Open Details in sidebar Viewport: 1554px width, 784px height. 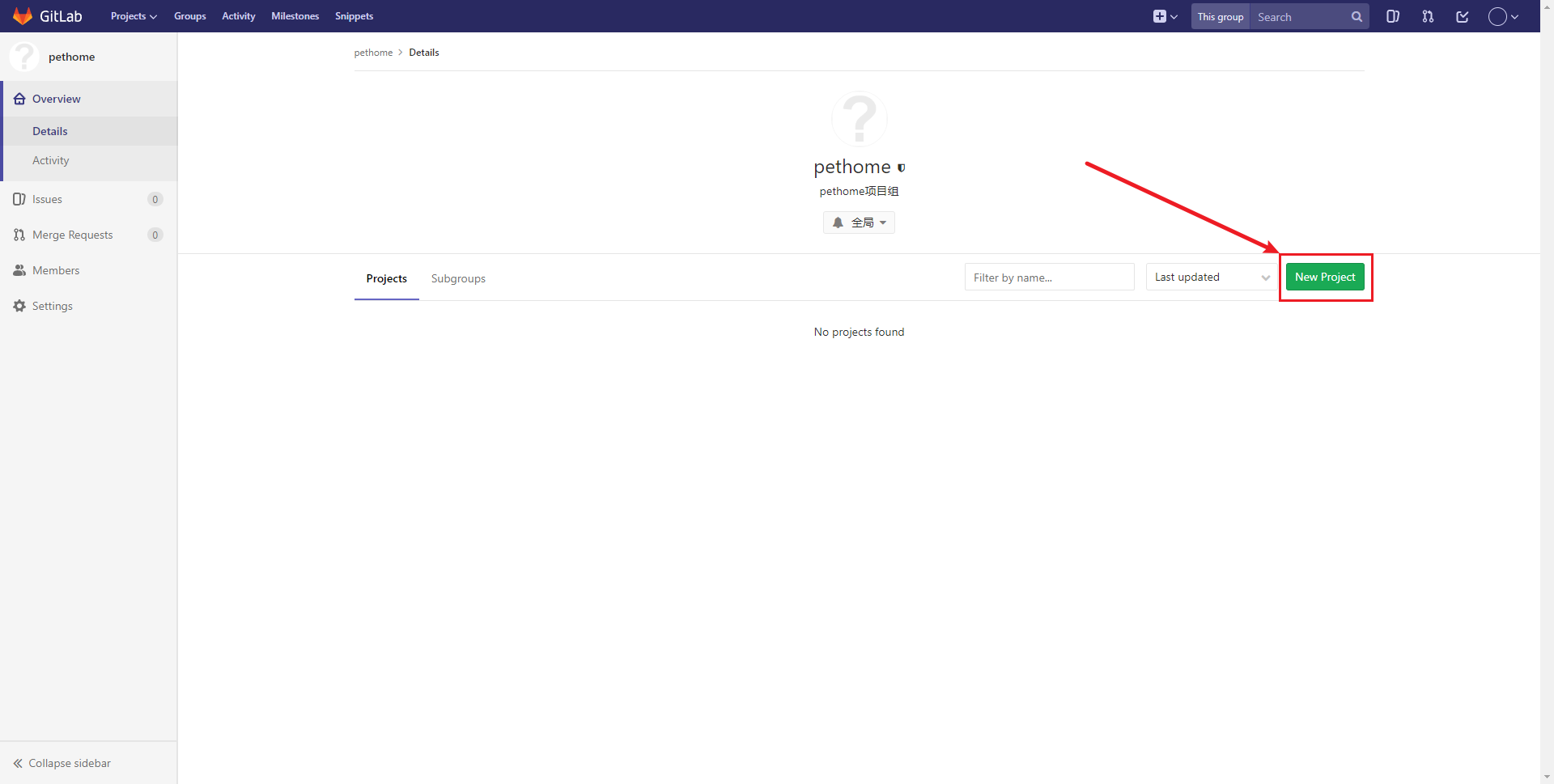point(89,131)
